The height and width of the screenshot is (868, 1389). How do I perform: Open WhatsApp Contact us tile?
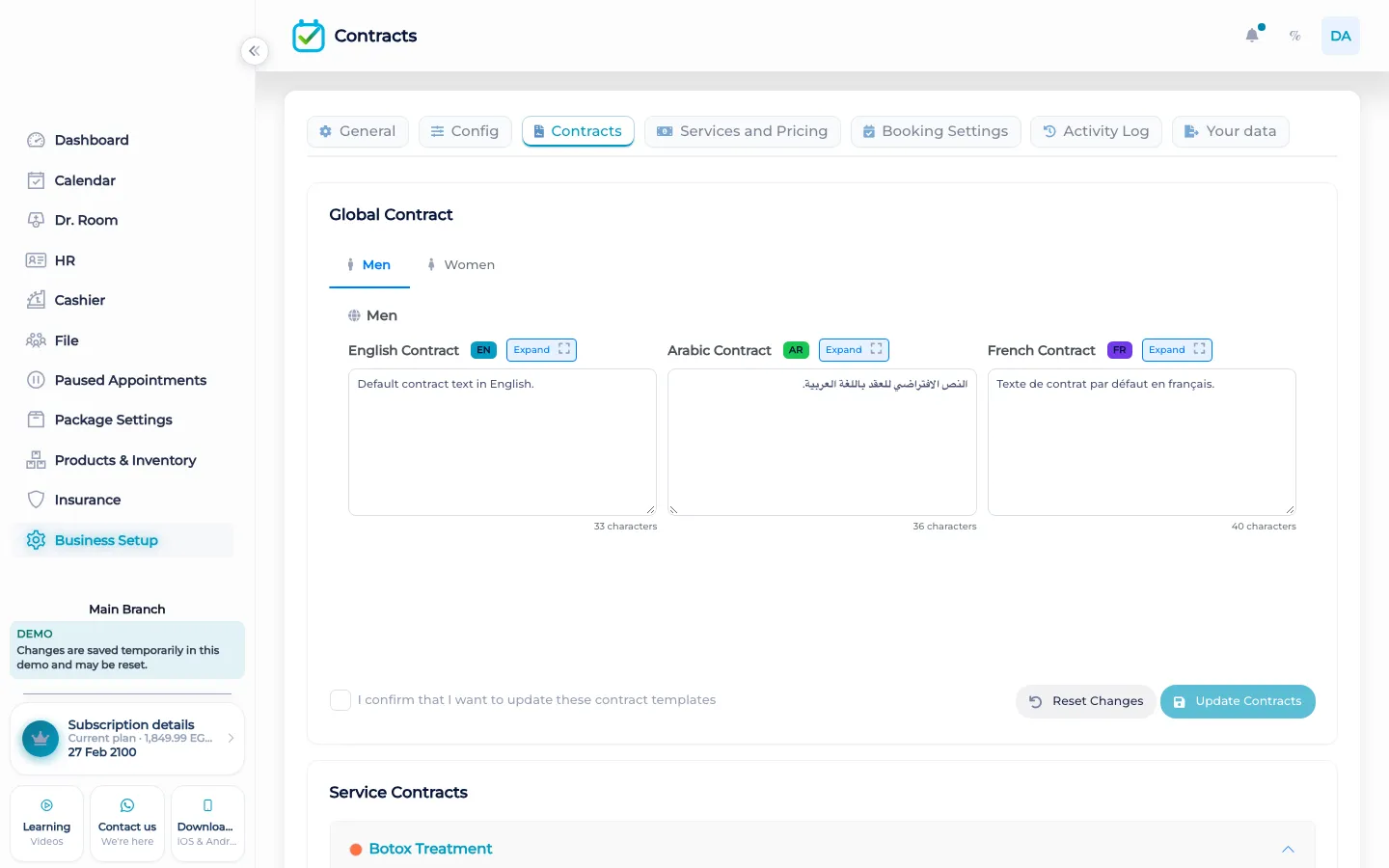[x=127, y=824]
